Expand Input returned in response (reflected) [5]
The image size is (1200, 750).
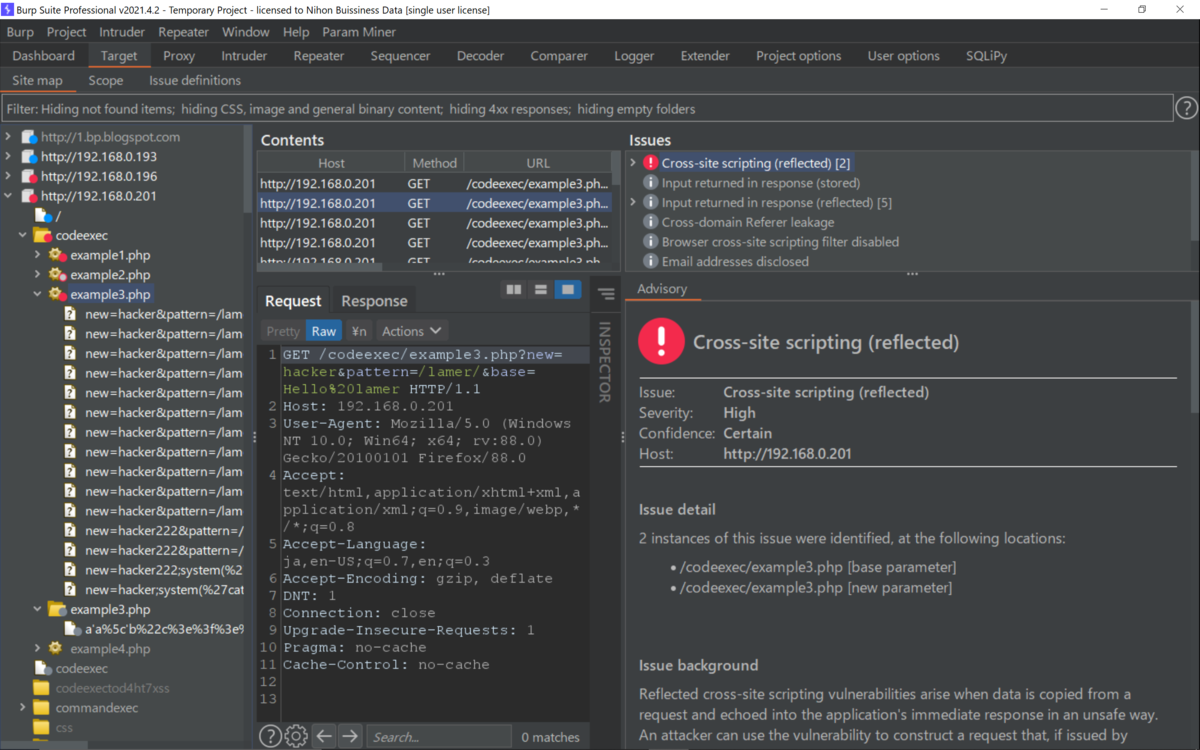coord(633,202)
